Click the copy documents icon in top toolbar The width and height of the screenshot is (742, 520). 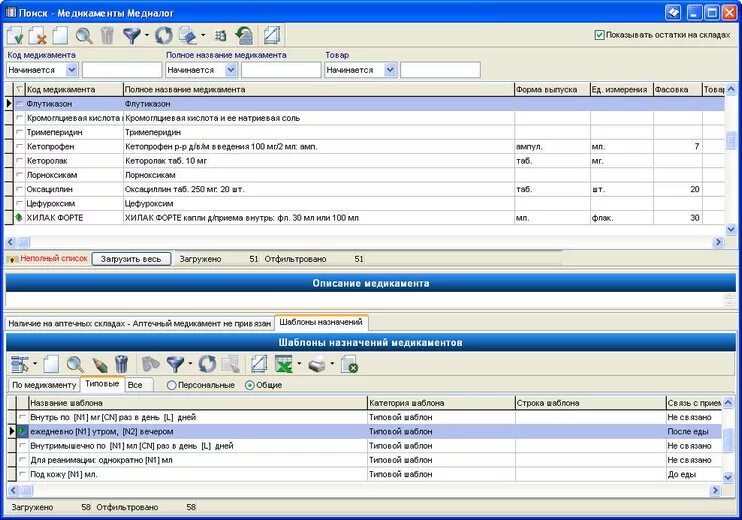click(x=188, y=35)
